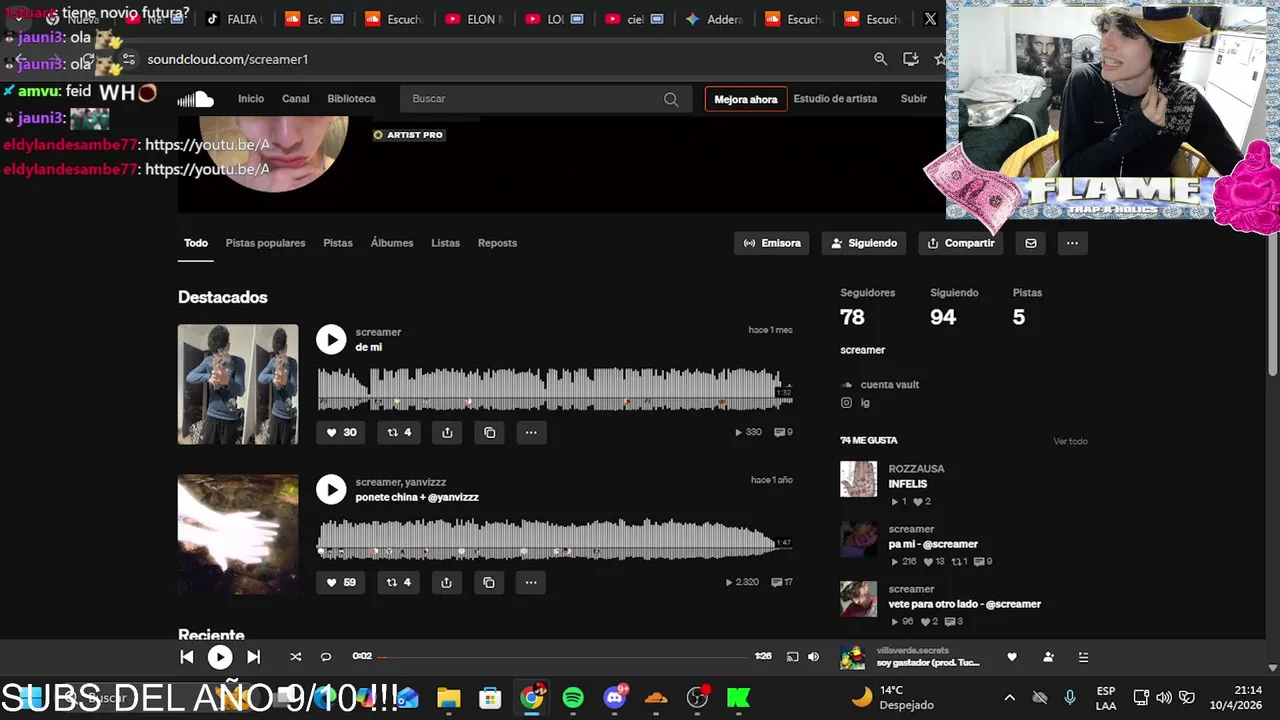The height and width of the screenshot is (720, 1280).
Task: Toggle shuffle in the player bar
Action: pos(295,657)
